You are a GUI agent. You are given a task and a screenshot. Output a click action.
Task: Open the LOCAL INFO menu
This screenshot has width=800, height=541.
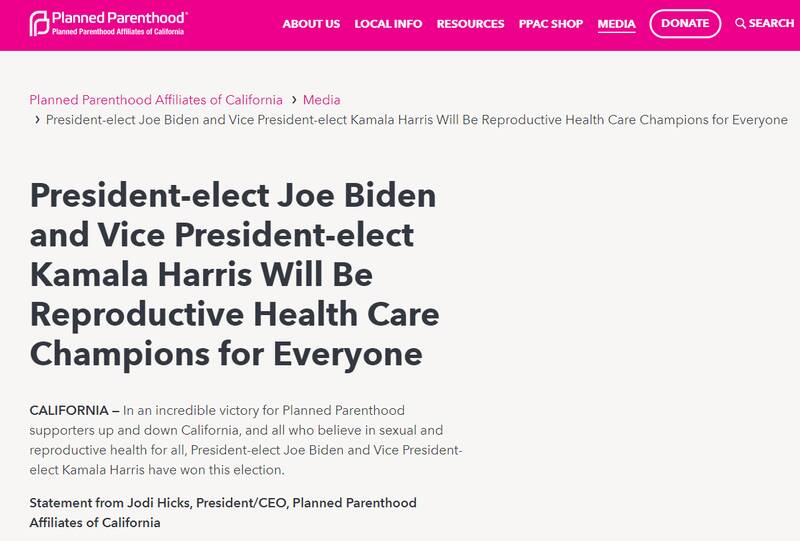point(388,23)
